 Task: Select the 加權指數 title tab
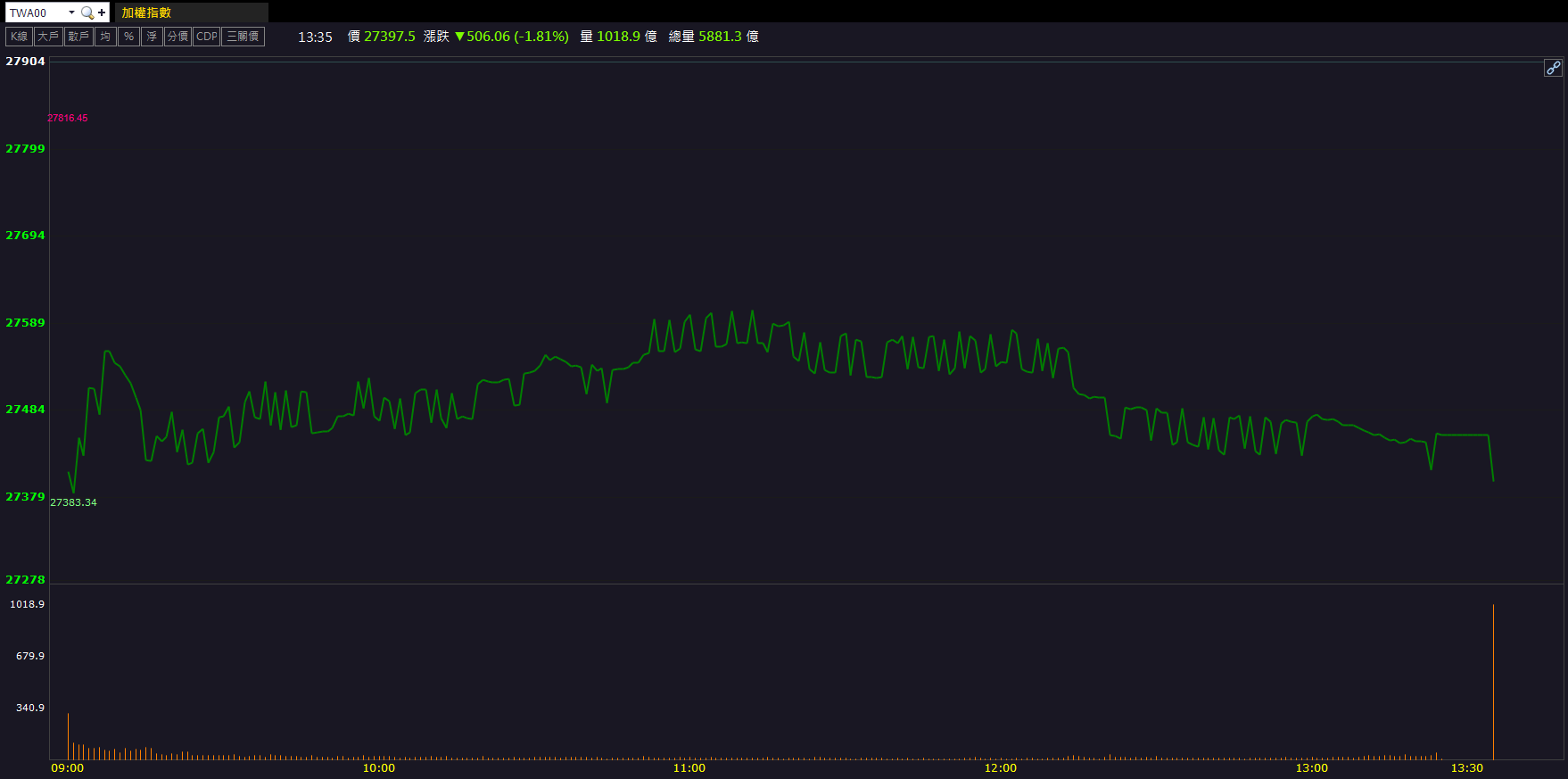point(147,12)
